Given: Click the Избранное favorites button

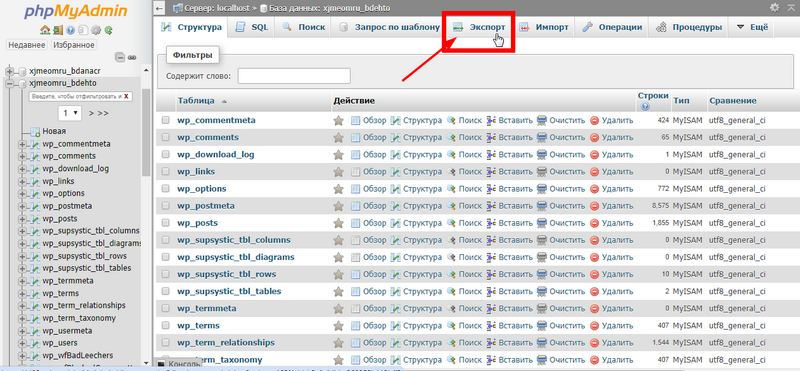Looking at the screenshot, I should click(x=74, y=45).
